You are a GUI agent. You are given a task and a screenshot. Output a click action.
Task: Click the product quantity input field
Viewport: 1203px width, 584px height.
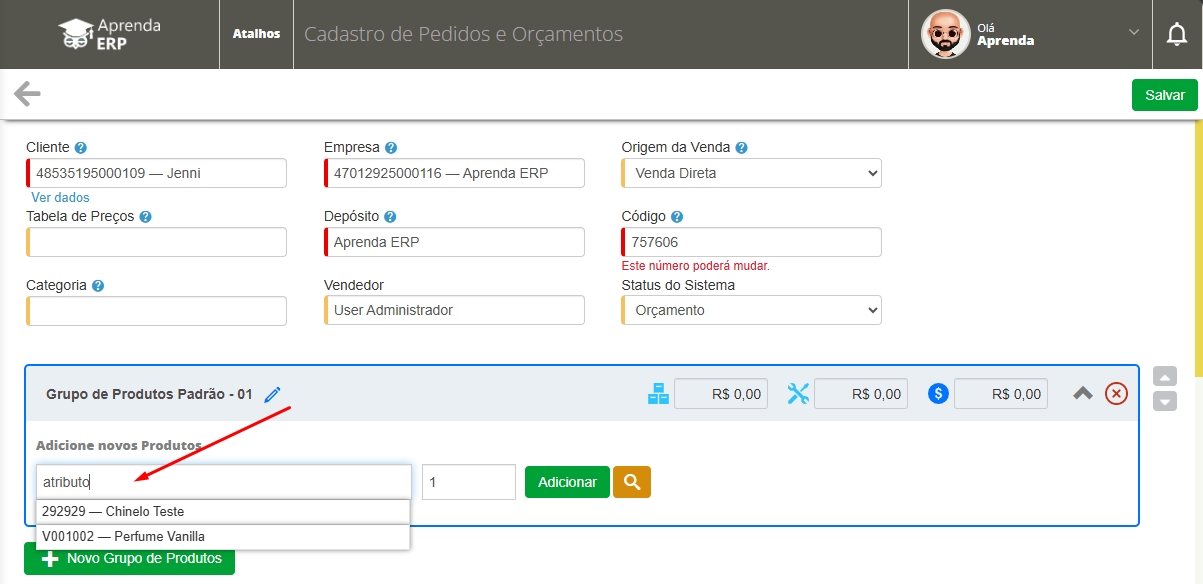pos(468,482)
